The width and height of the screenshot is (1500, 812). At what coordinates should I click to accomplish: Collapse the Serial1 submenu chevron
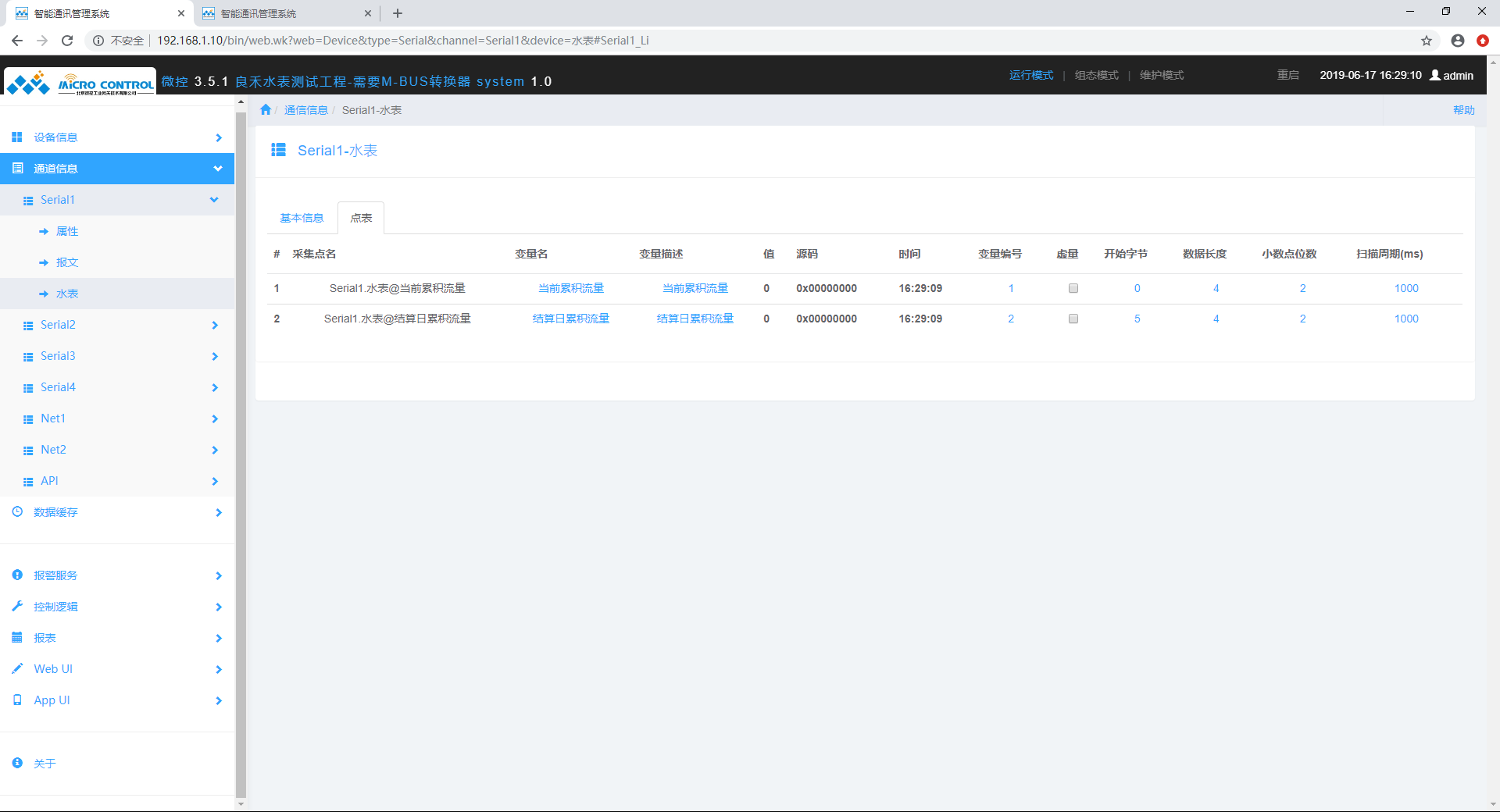[x=214, y=200]
